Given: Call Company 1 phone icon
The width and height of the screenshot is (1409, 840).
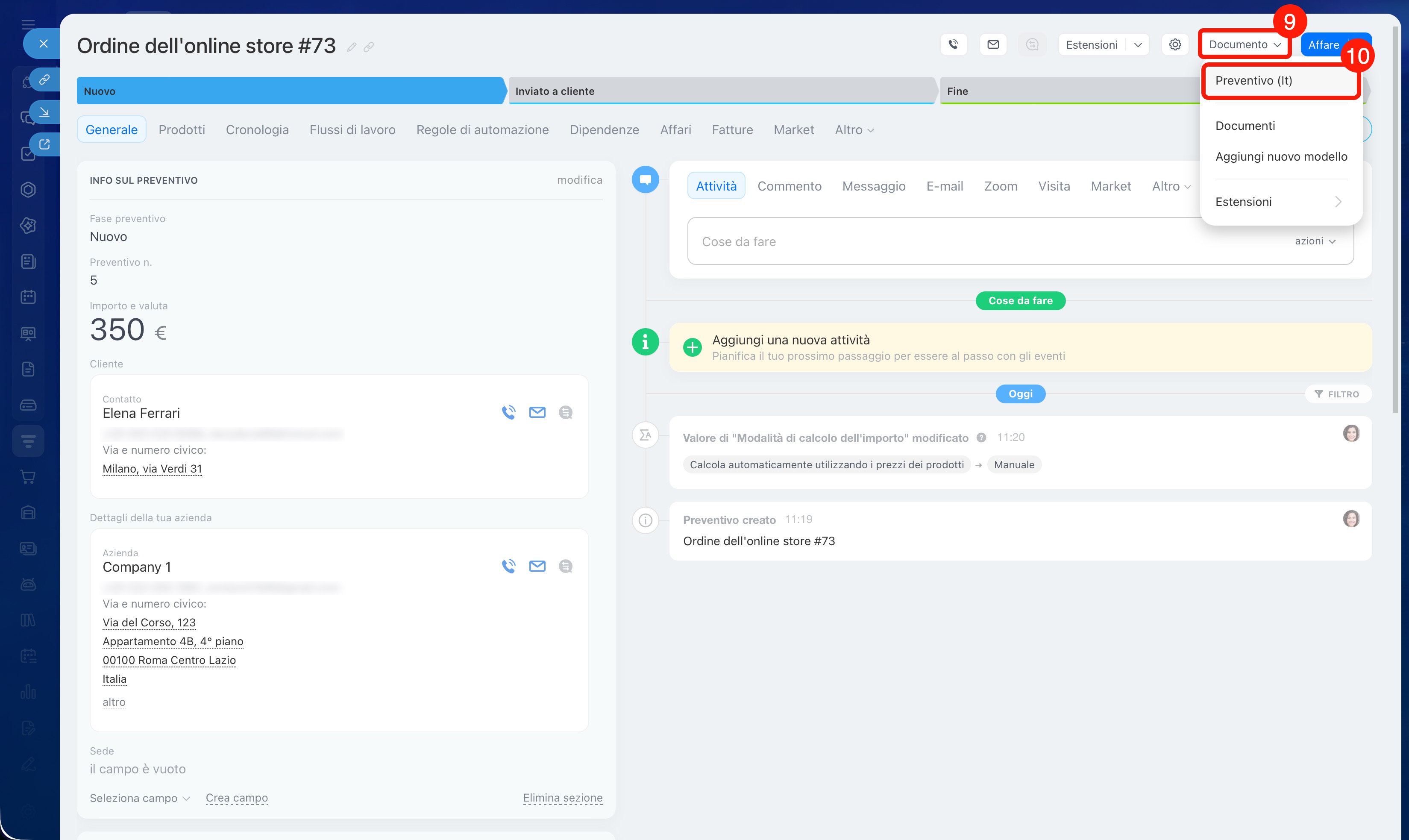Looking at the screenshot, I should coord(509,566).
